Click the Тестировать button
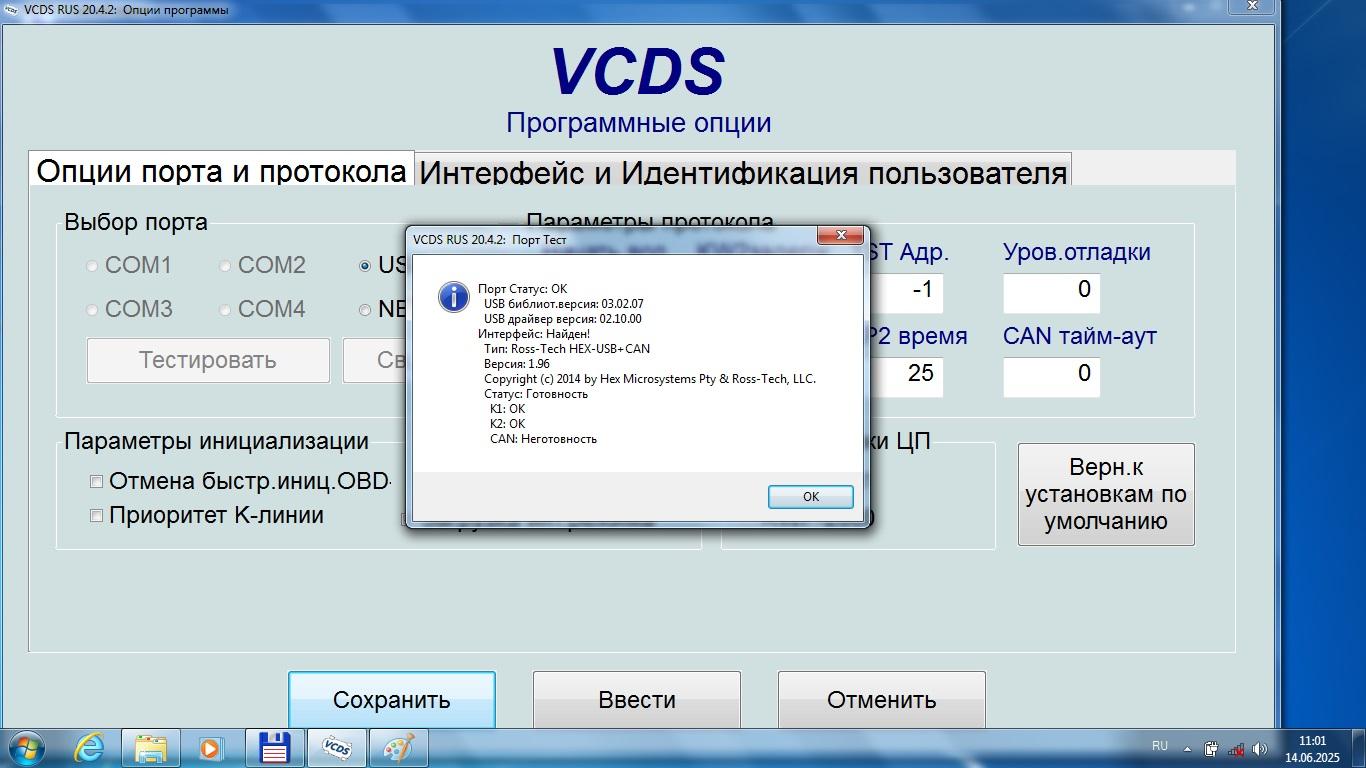 point(208,360)
